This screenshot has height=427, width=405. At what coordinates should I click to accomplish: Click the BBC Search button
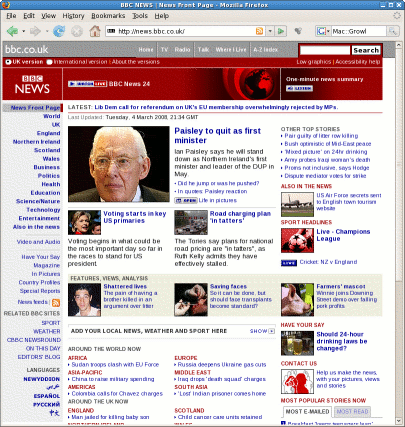click(x=366, y=50)
